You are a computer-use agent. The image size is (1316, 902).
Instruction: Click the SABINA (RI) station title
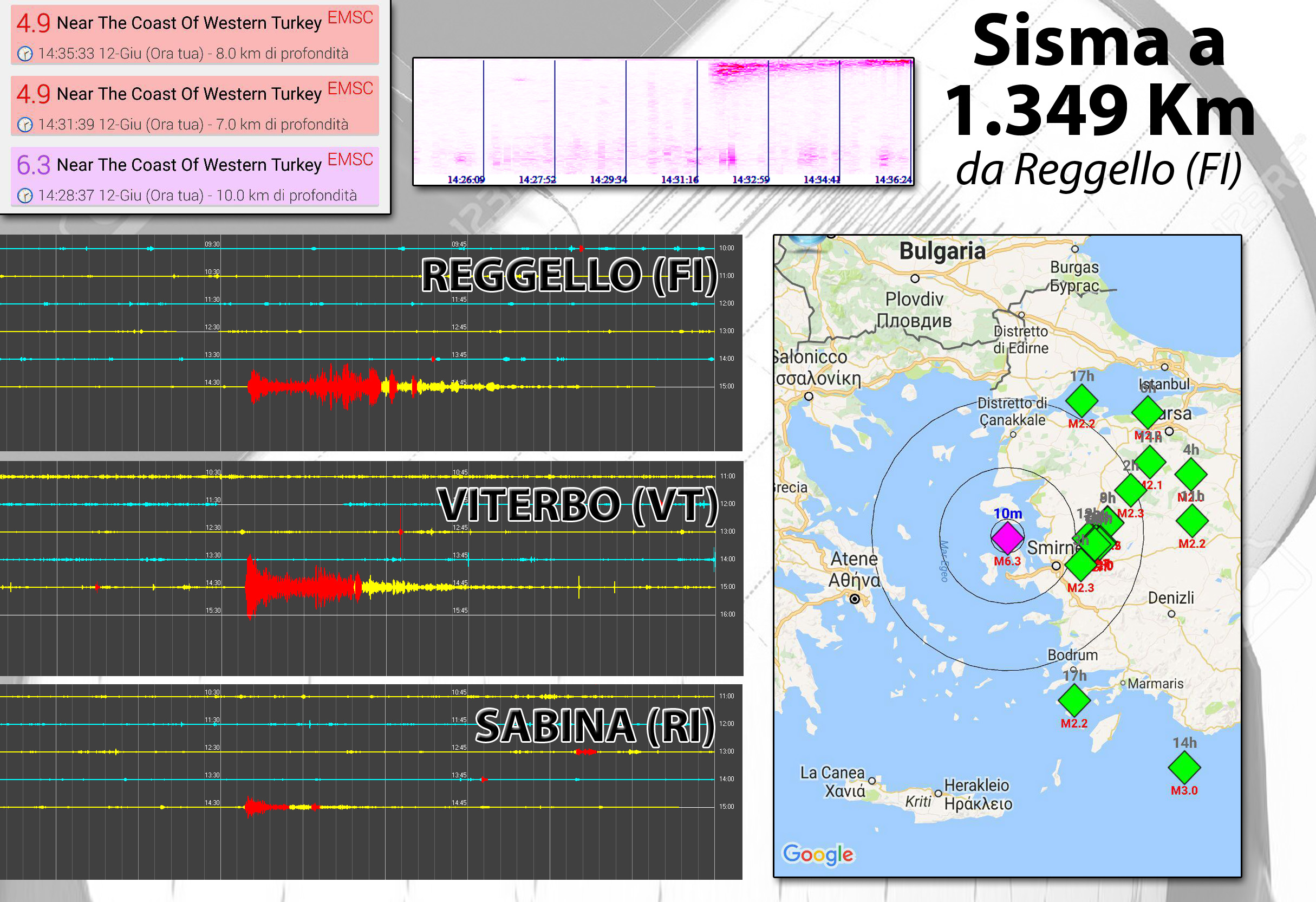[595, 727]
